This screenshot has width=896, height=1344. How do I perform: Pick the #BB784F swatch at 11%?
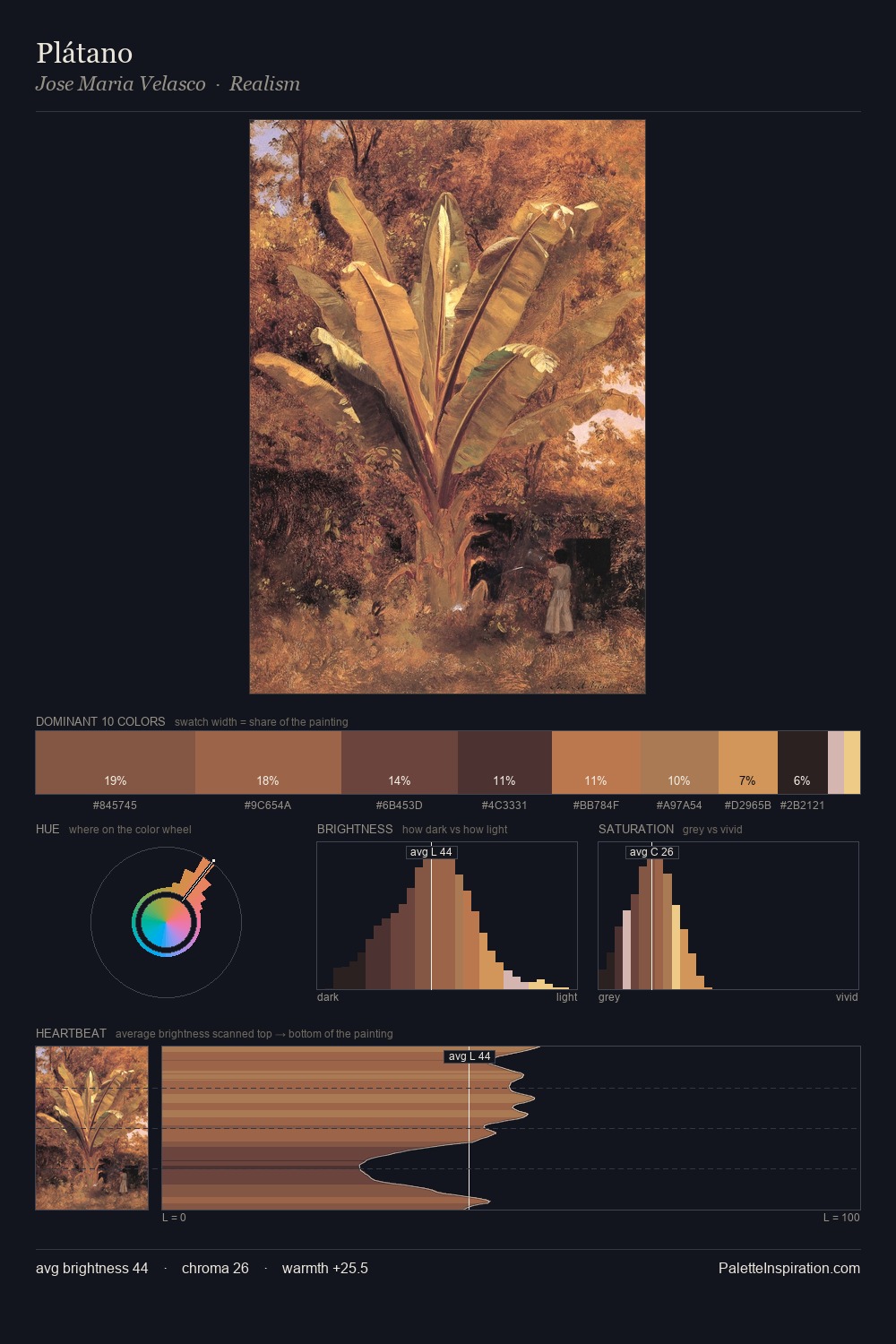pos(596,762)
